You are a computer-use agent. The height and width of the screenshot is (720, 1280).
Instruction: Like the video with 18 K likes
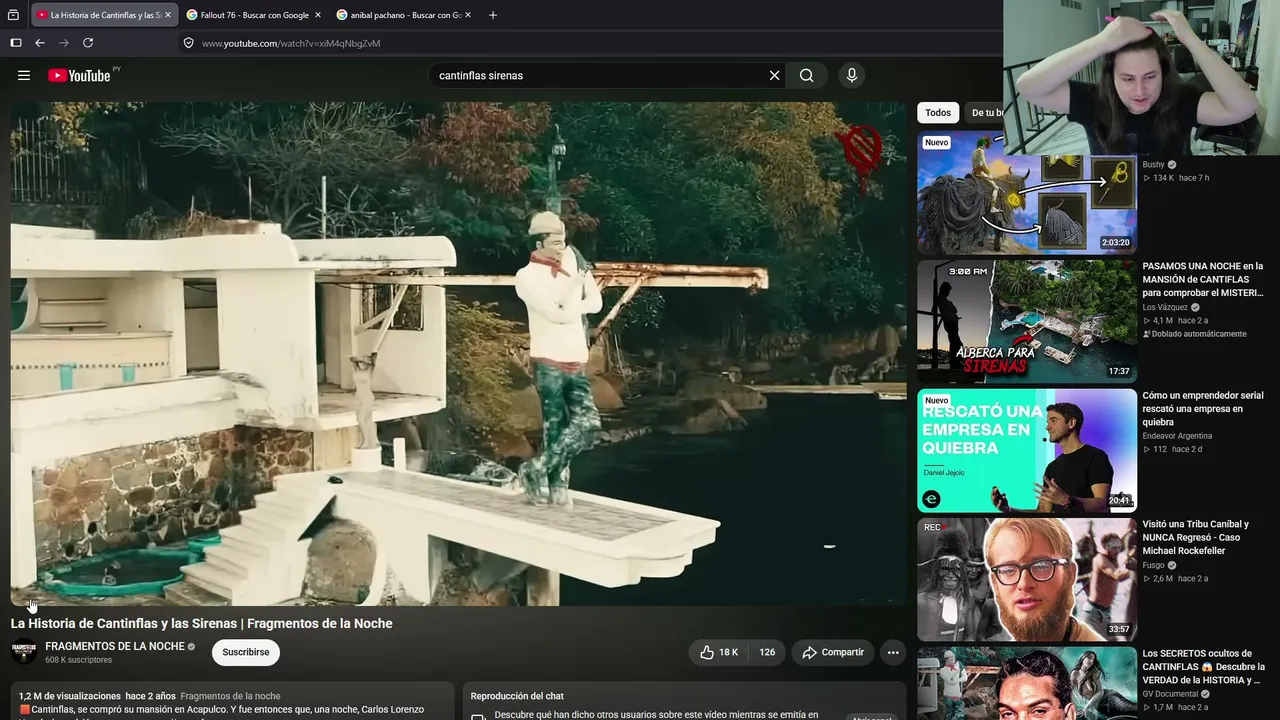[718, 652]
